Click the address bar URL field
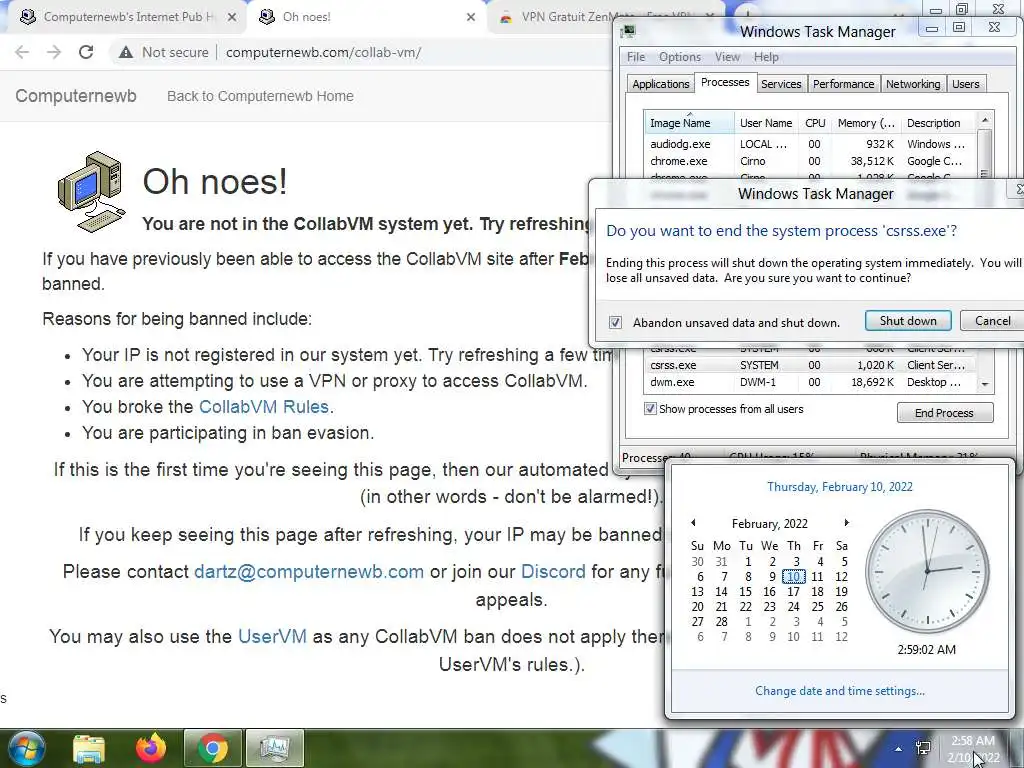This screenshot has height=768, width=1024. coord(323,52)
